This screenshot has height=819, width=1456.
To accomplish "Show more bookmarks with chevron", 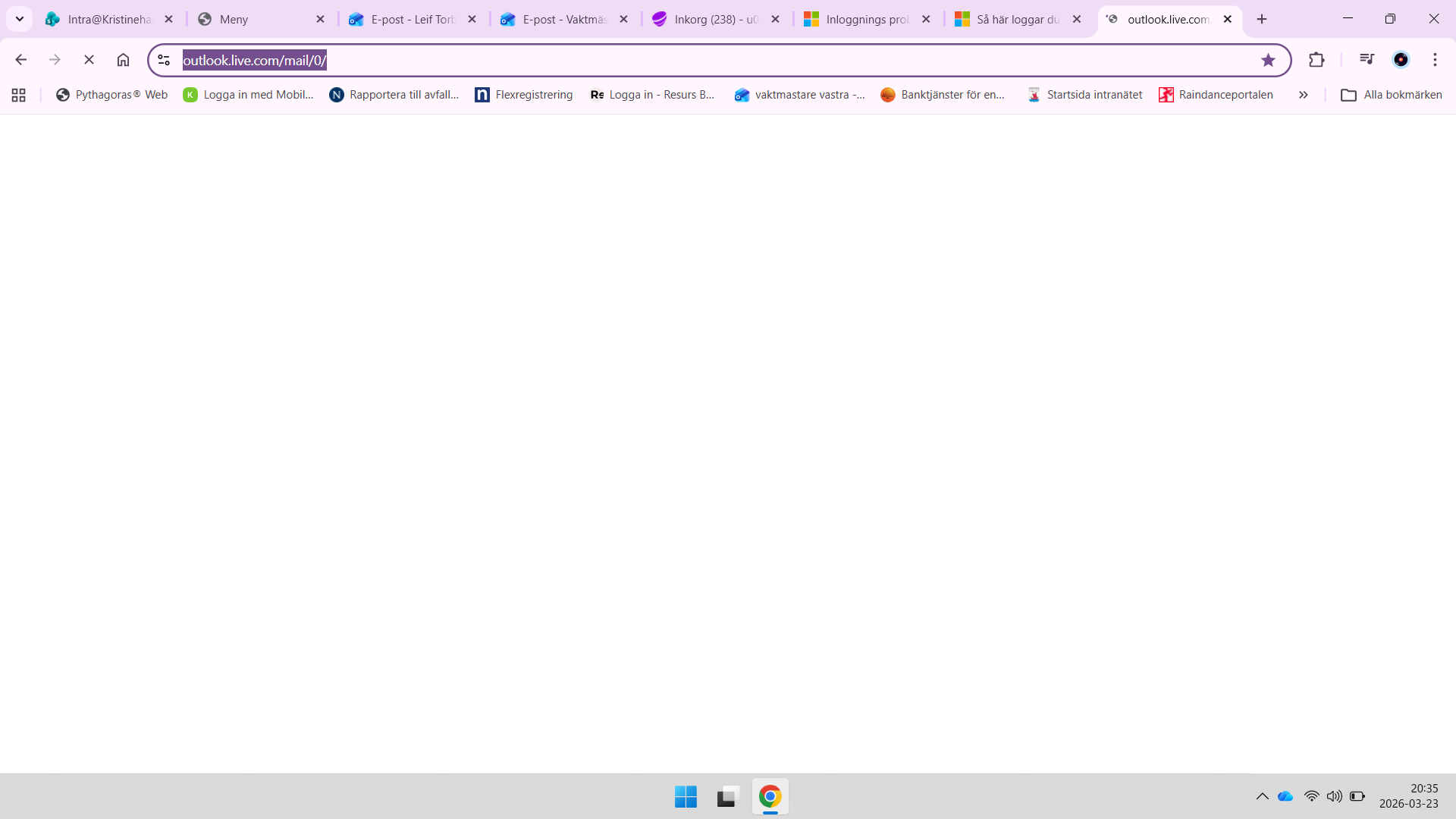I will [1304, 95].
